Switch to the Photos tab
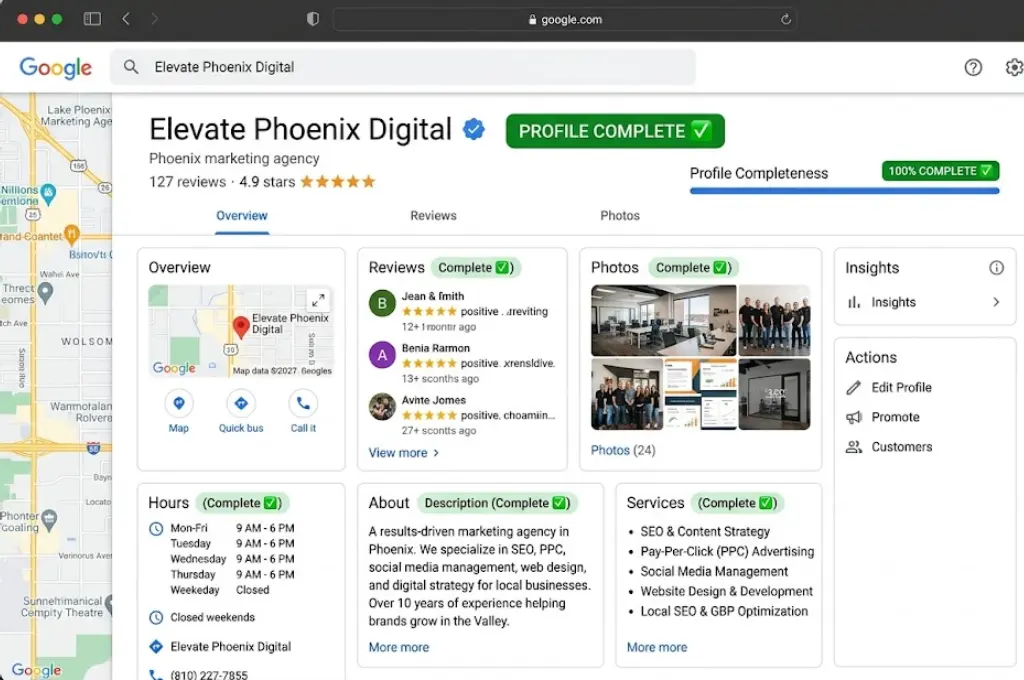 click(620, 216)
